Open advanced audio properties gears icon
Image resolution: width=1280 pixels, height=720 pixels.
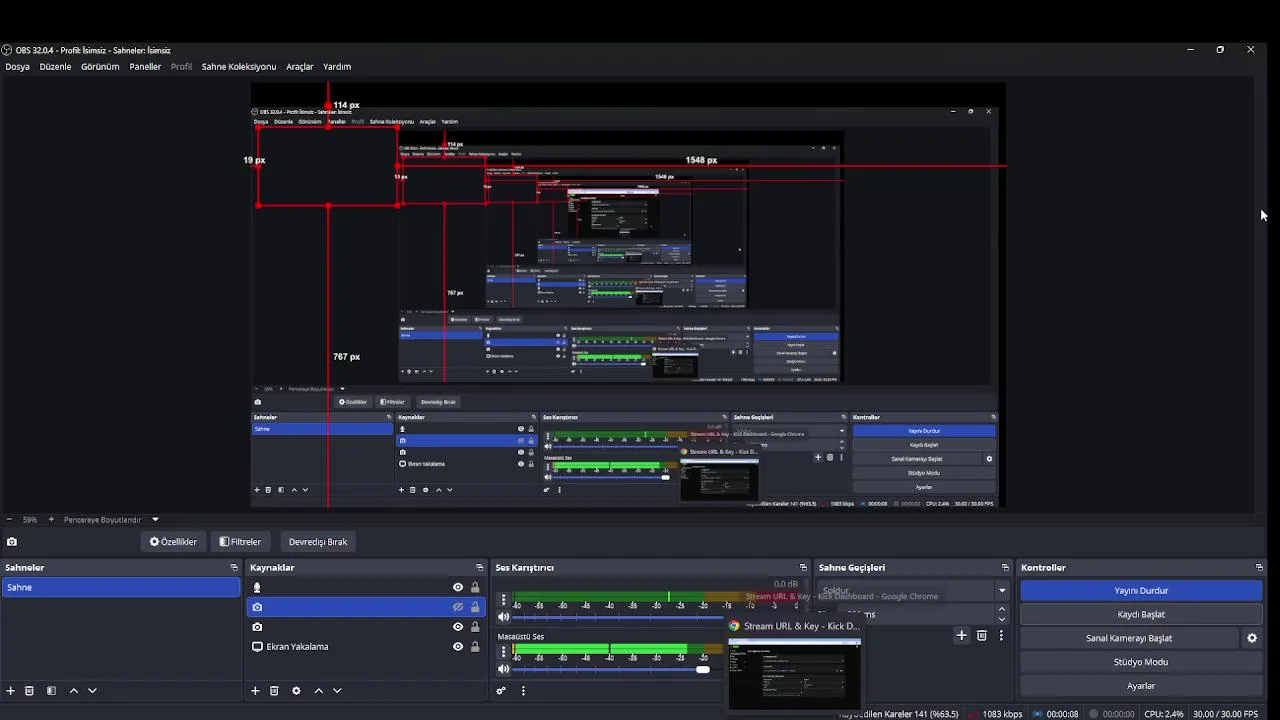pyautogui.click(x=501, y=691)
